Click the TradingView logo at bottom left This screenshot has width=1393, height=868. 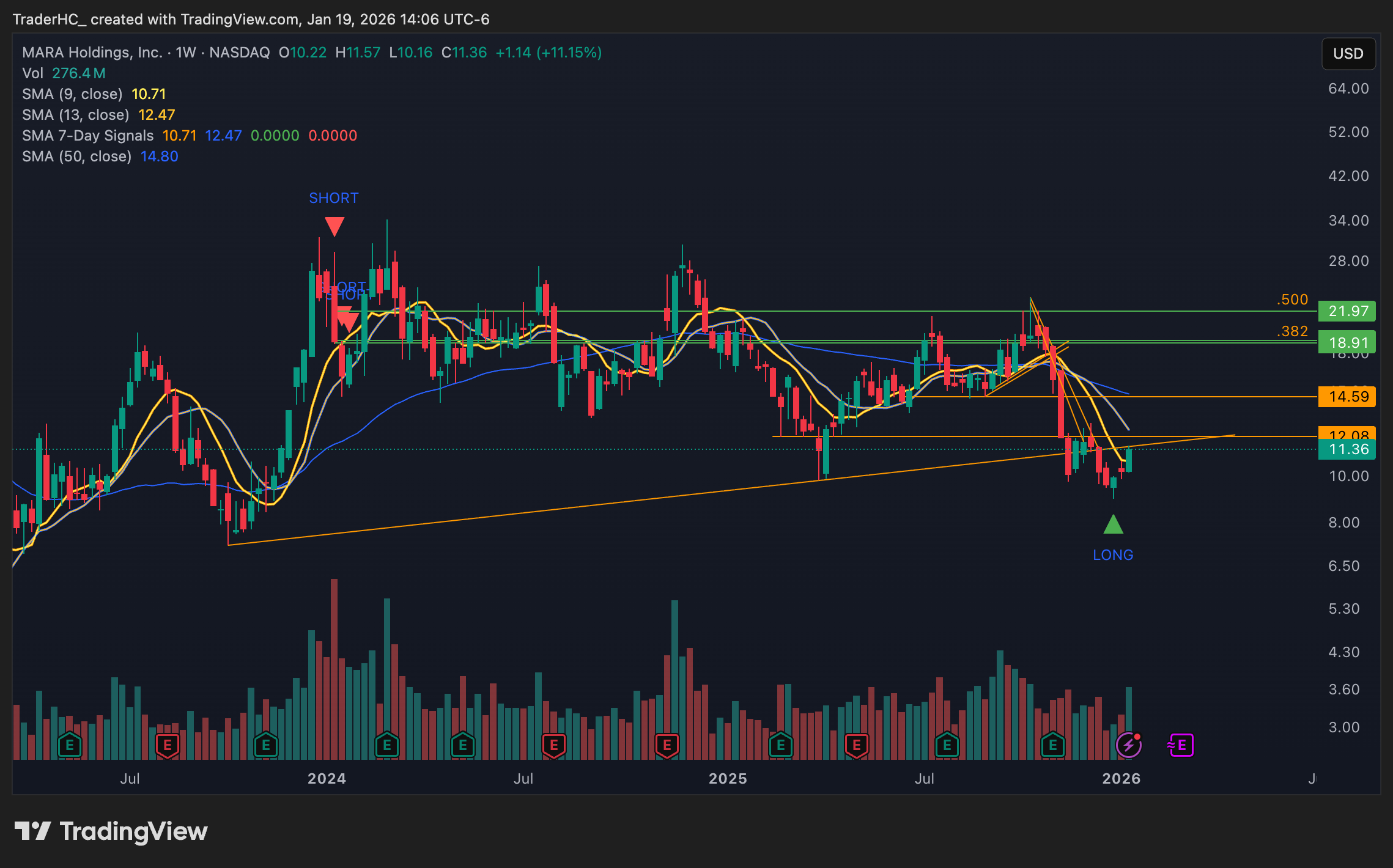click(x=111, y=831)
